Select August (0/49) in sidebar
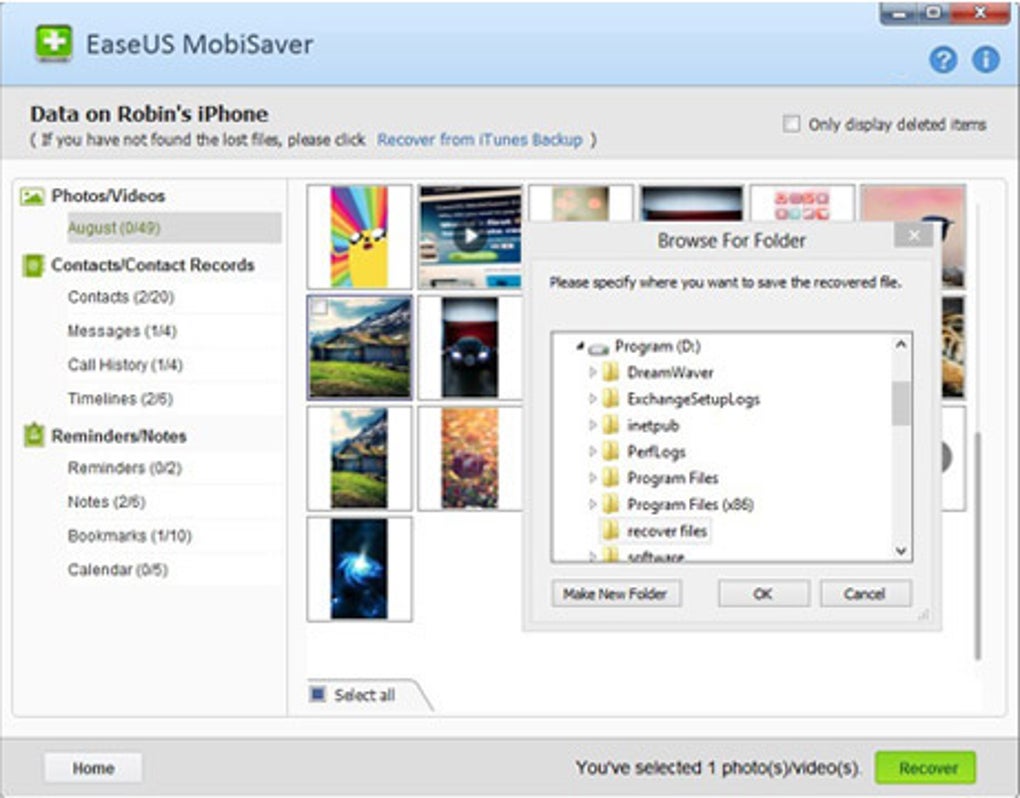The width and height of the screenshot is (1020, 798). coord(174,228)
